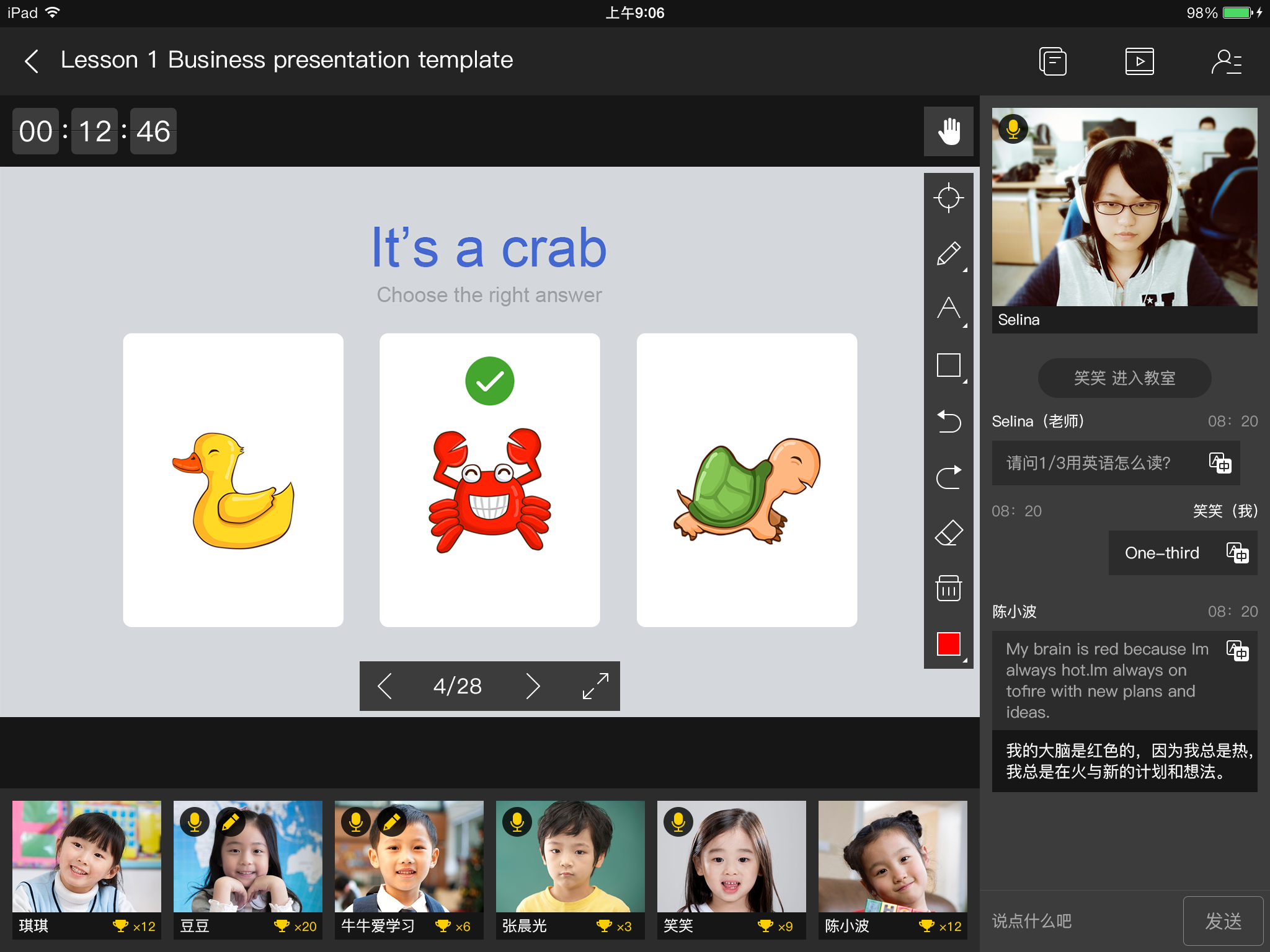The image size is (1270, 952).
Task: Toggle microphone icon for 豆豆
Action: point(193,821)
